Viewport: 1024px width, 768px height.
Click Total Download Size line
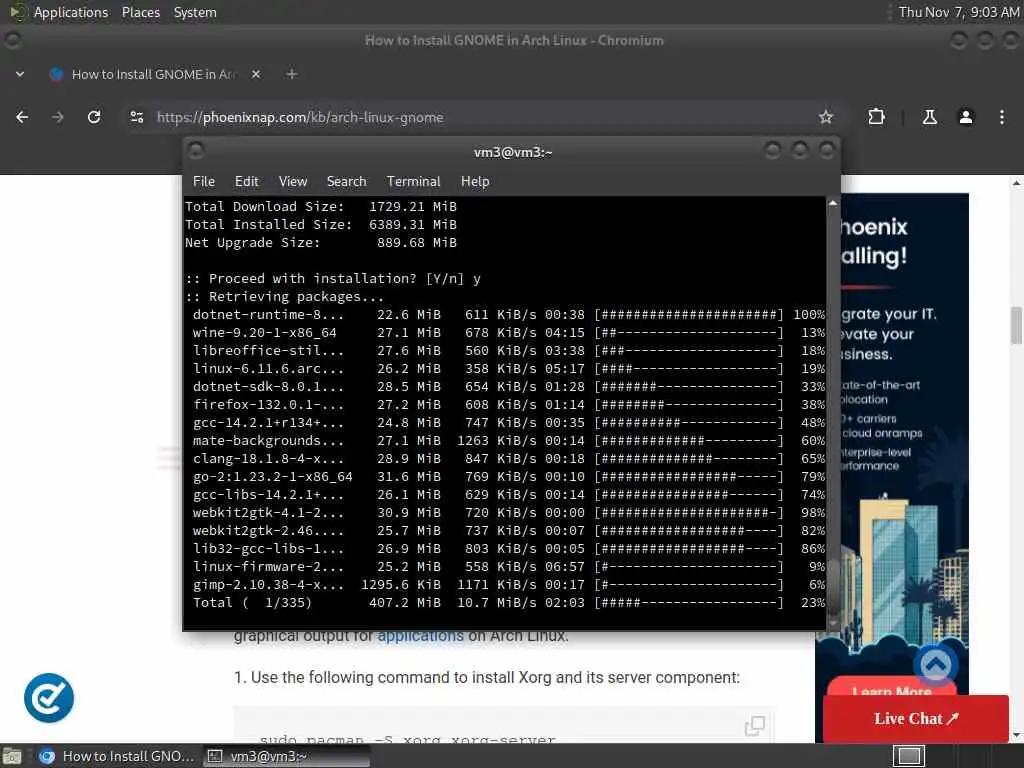pos(321,206)
